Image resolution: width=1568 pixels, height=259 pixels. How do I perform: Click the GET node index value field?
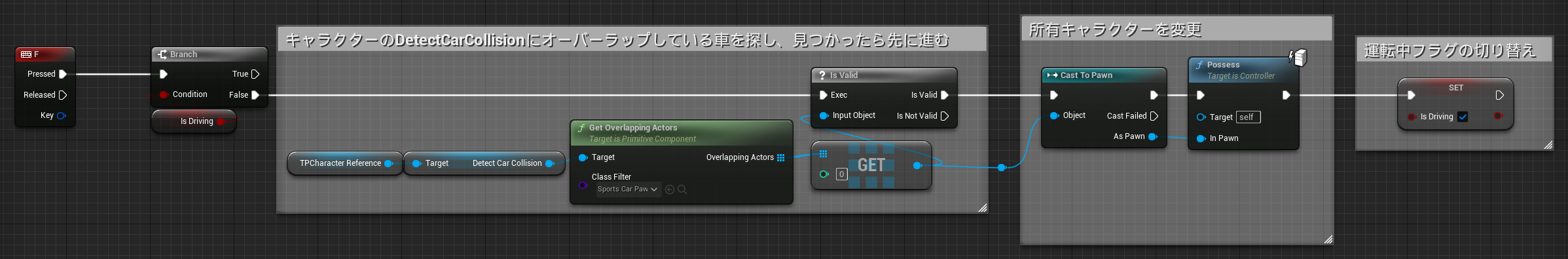842,174
